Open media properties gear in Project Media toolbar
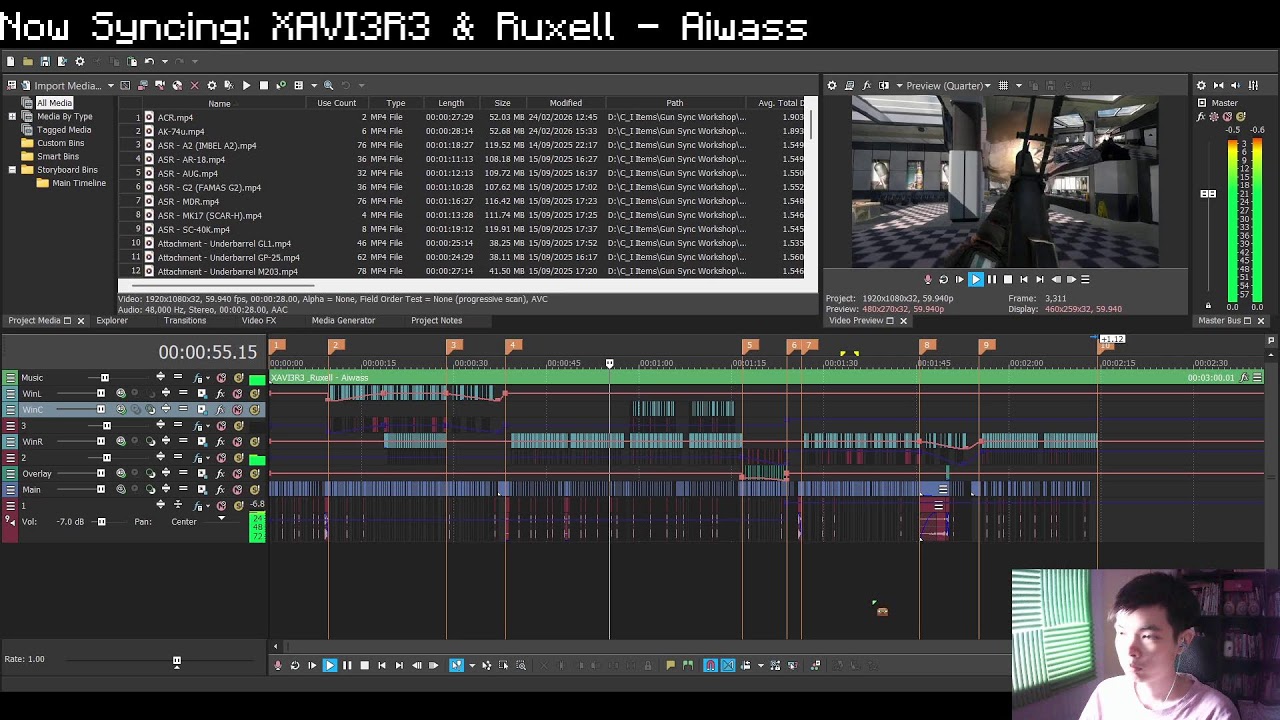Image resolution: width=1280 pixels, height=720 pixels. 211,85
